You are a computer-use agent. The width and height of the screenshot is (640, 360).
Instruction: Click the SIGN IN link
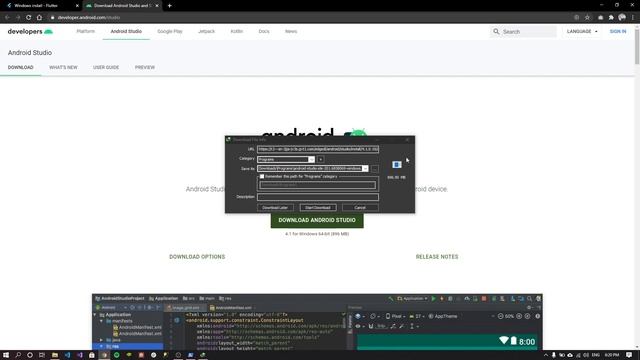tap(618, 31)
